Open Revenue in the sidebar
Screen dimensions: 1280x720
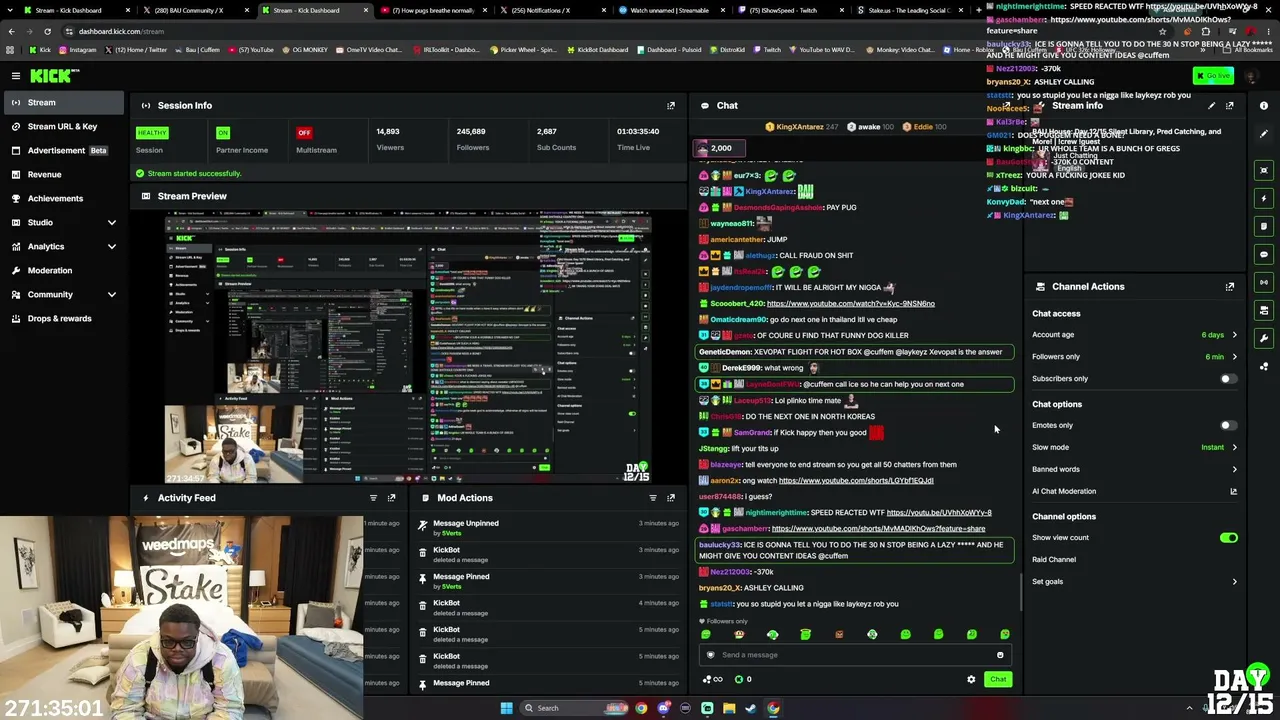coord(63,174)
